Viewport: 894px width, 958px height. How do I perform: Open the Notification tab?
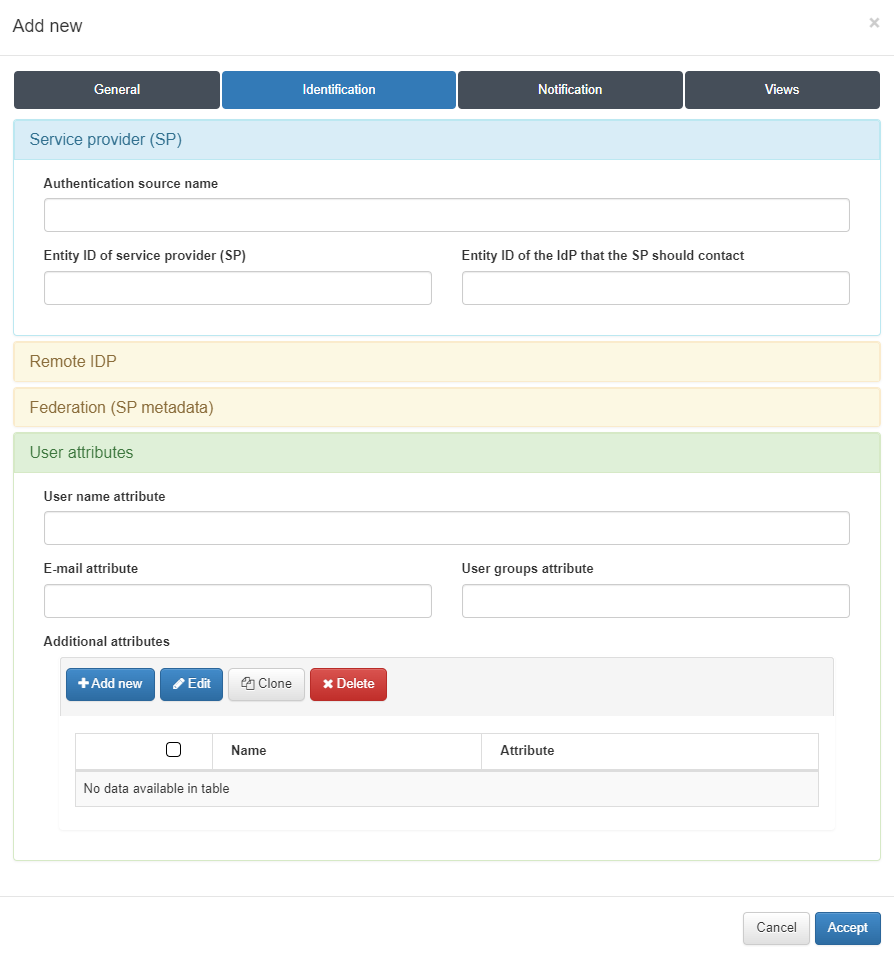[570, 90]
